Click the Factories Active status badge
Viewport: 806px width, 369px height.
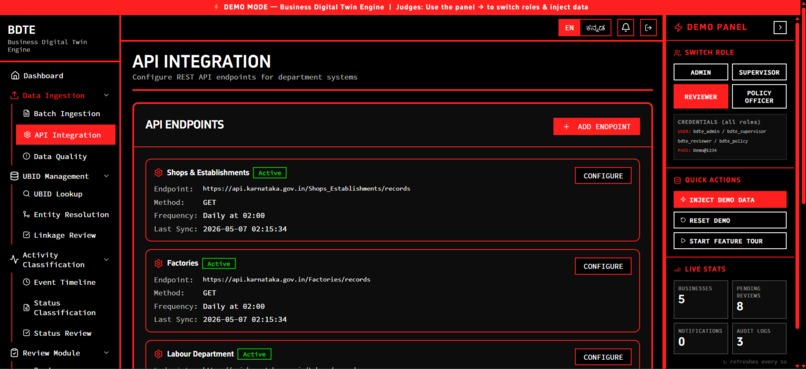click(x=218, y=264)
